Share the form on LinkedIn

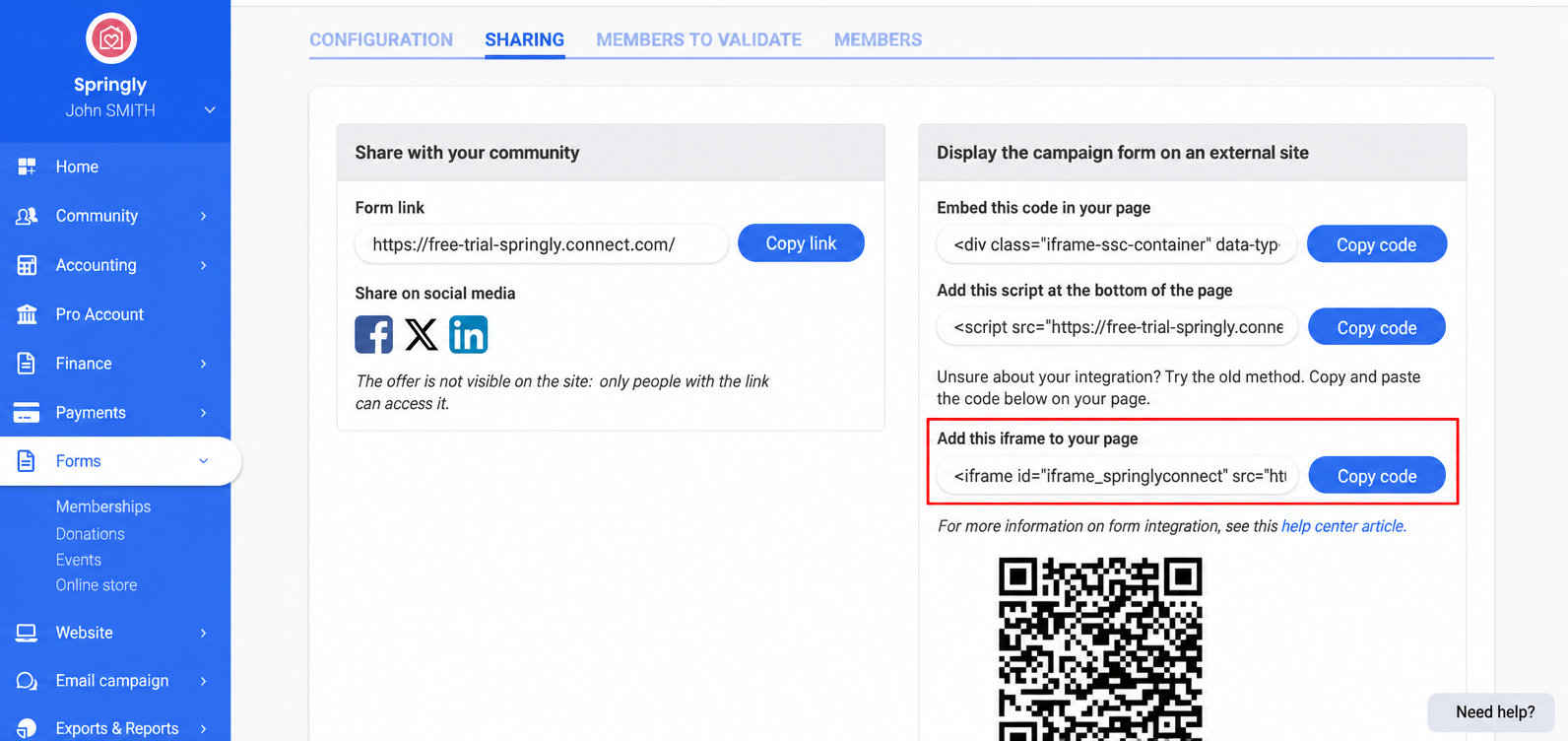468,335
